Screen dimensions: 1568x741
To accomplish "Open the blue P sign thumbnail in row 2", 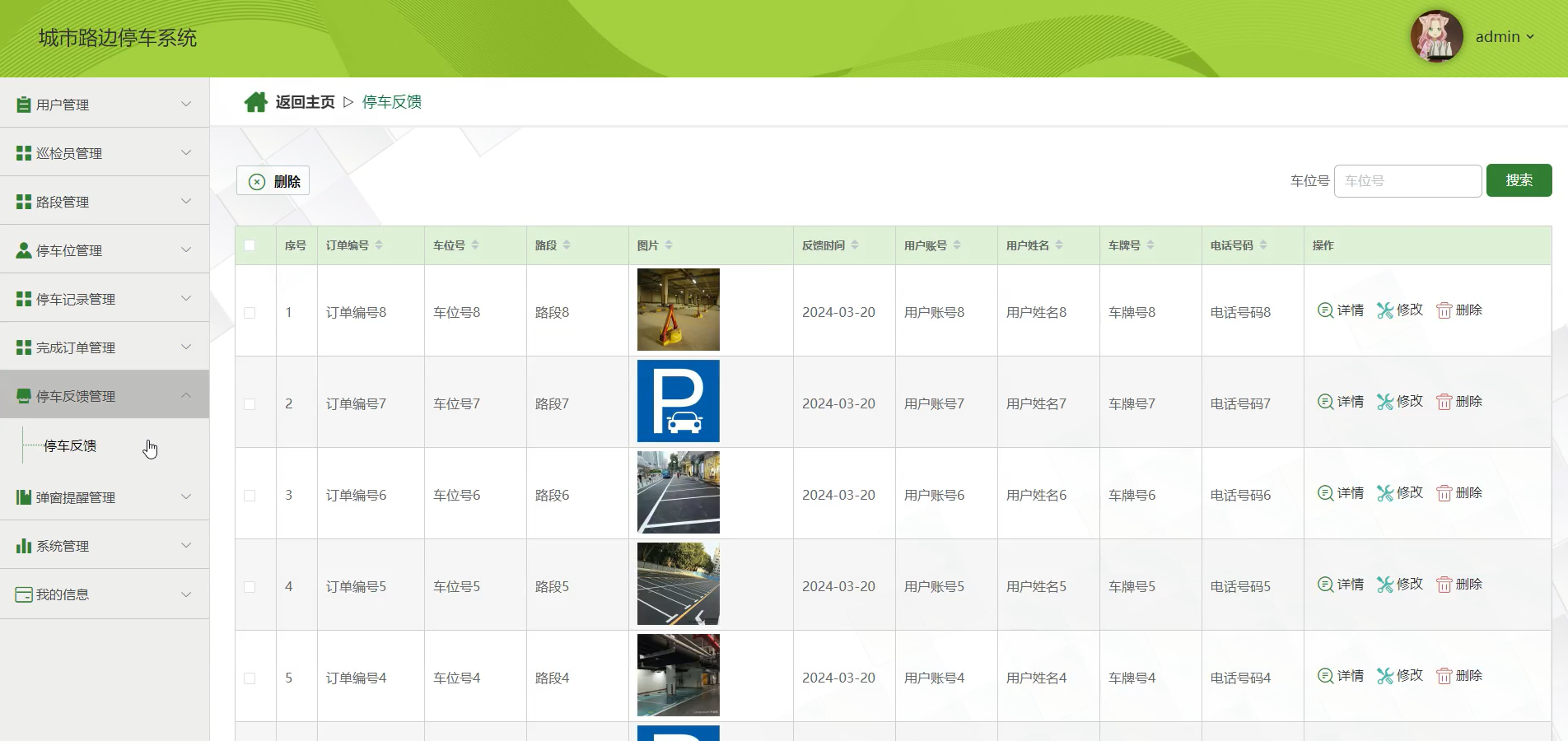I will tap(679, 401).
